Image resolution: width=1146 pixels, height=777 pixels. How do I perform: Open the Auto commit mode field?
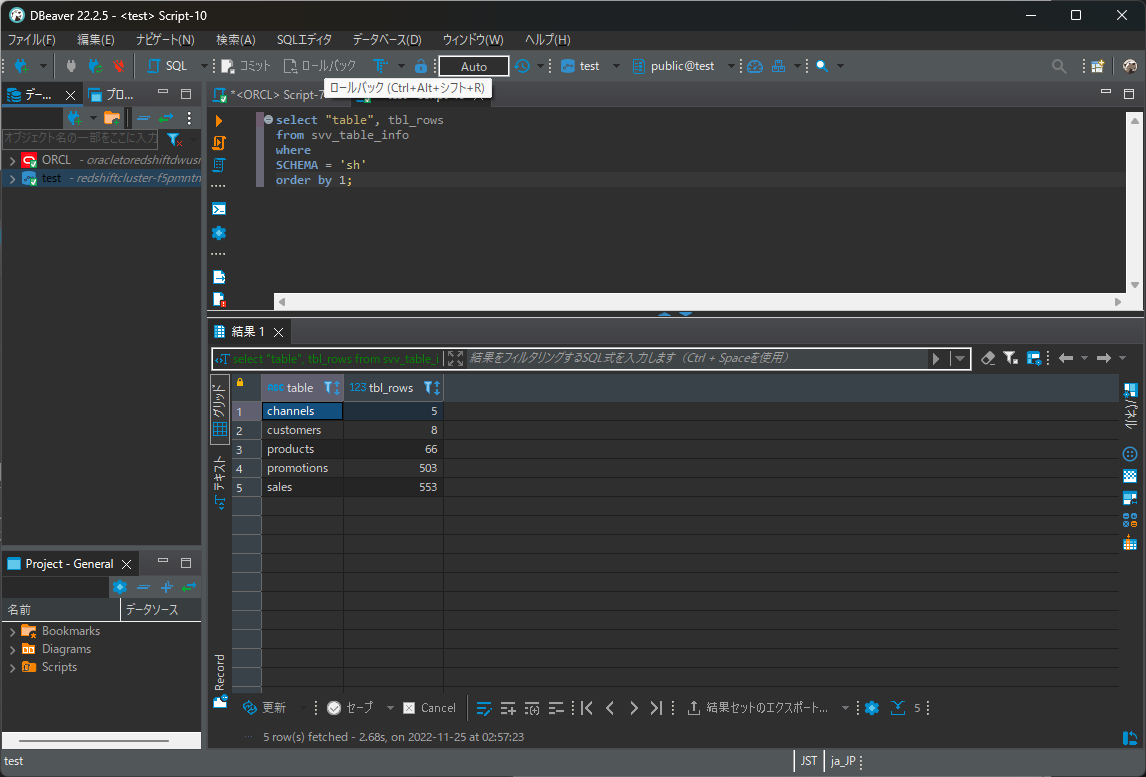474,66
